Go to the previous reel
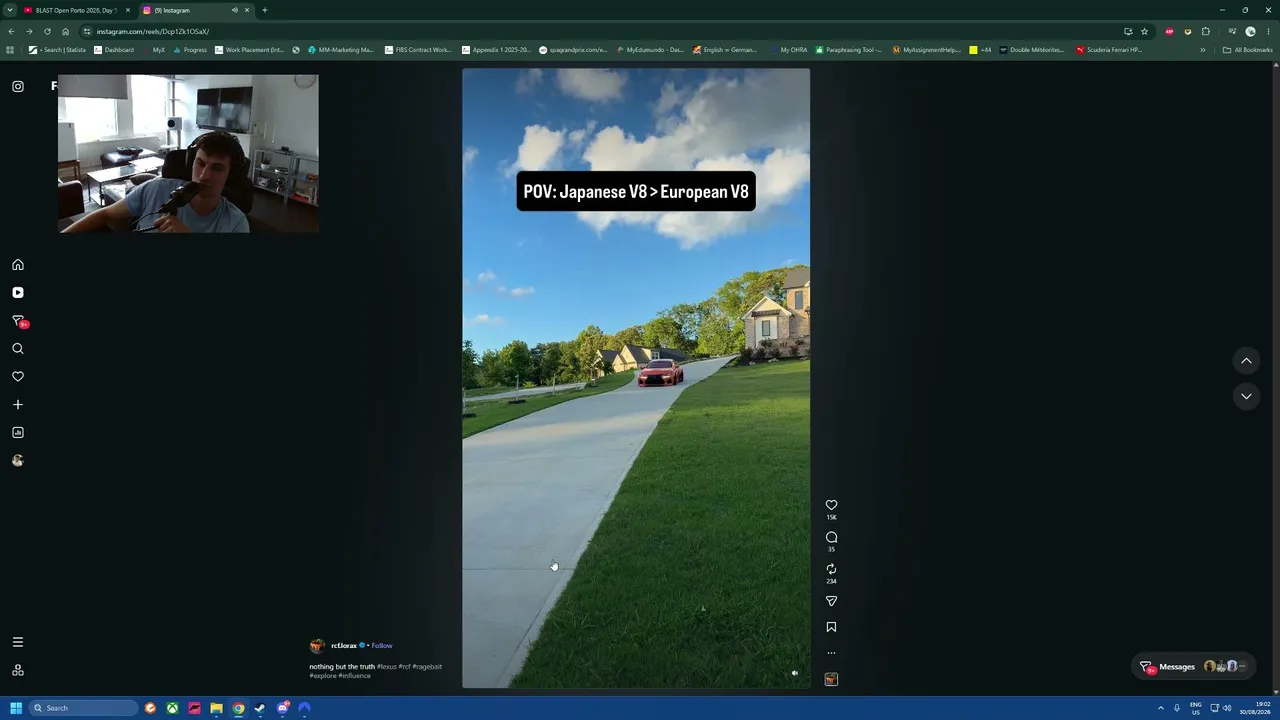The height and width of the screenshot is (720, 1280). click(x=1246, y=361)
